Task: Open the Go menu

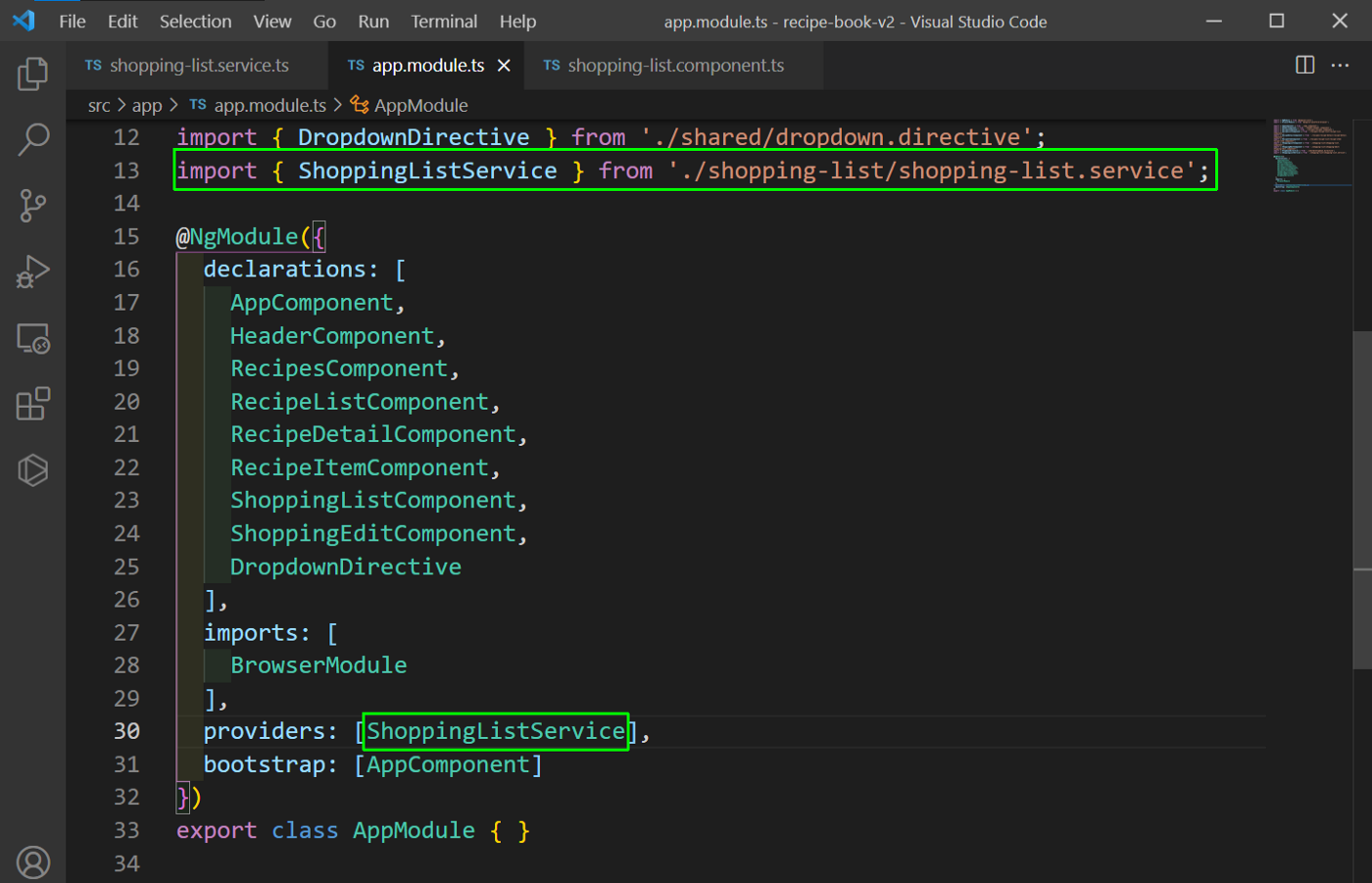Action: point(324,21)
